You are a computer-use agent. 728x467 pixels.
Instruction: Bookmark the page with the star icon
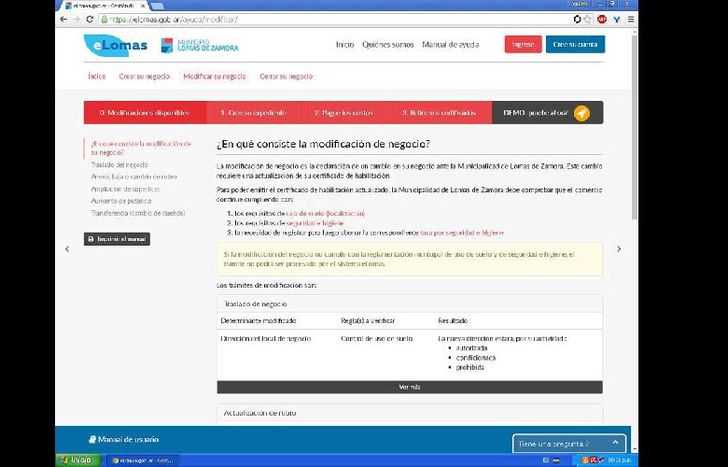pos(587,19)
